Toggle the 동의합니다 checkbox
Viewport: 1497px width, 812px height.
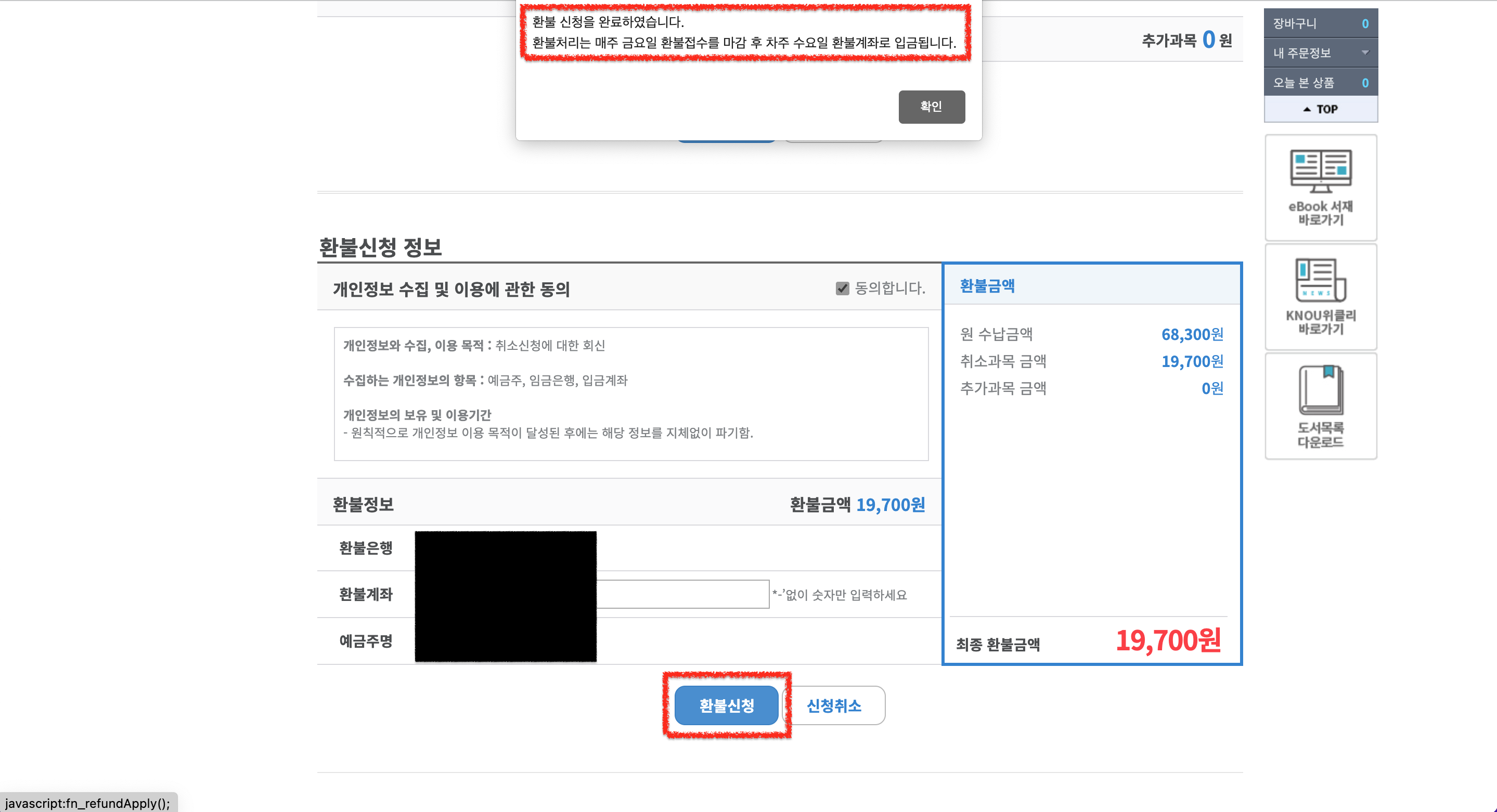[842, 289]
